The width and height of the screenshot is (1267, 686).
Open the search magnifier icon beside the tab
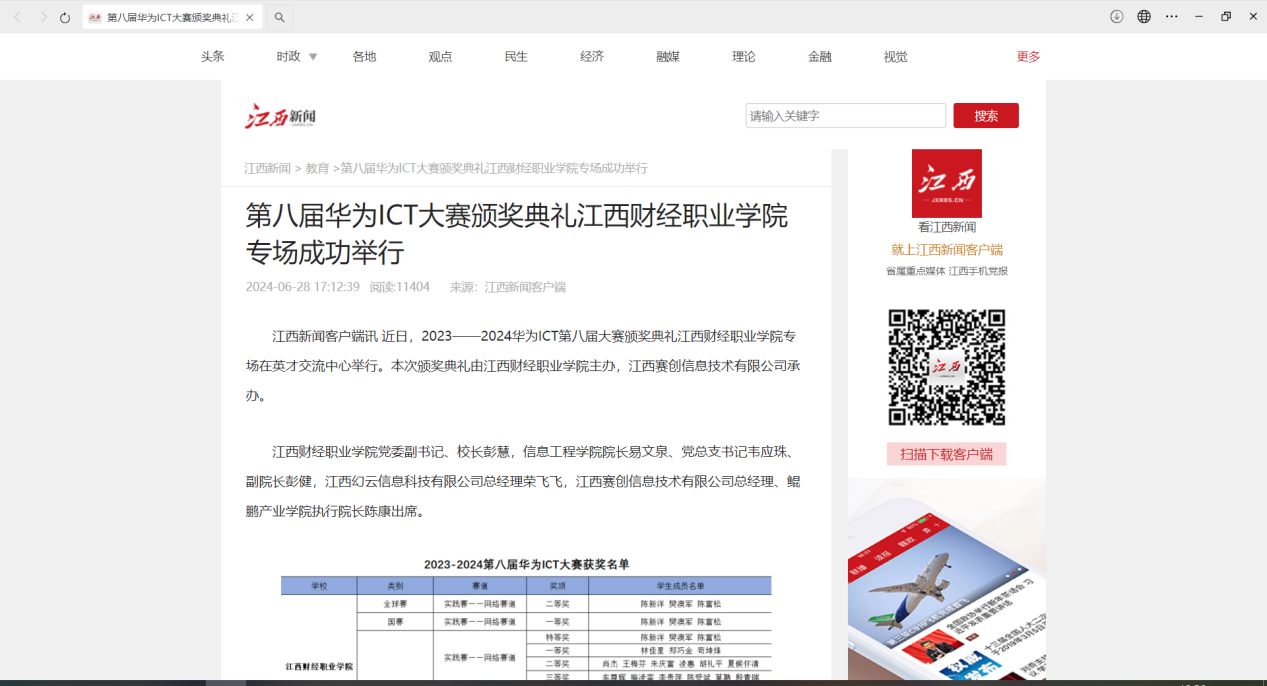coord(280,17)
